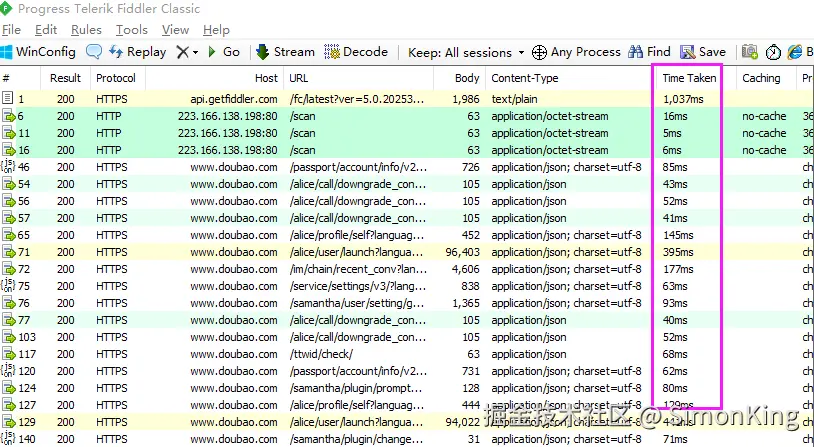Open Find sessions tool
This screenshot has width=814, height=447.
click(649, 52)
